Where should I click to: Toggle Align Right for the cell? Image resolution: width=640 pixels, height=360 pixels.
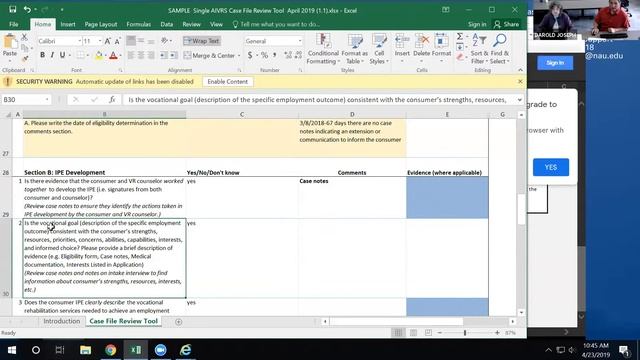point(151,55)
